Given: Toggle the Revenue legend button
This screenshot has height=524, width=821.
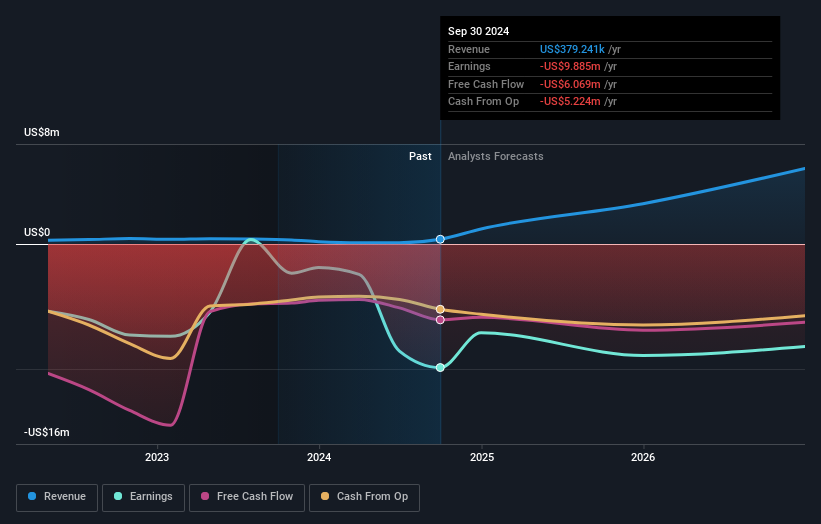Looking at the screenshot, I should (x=57, y=497).
